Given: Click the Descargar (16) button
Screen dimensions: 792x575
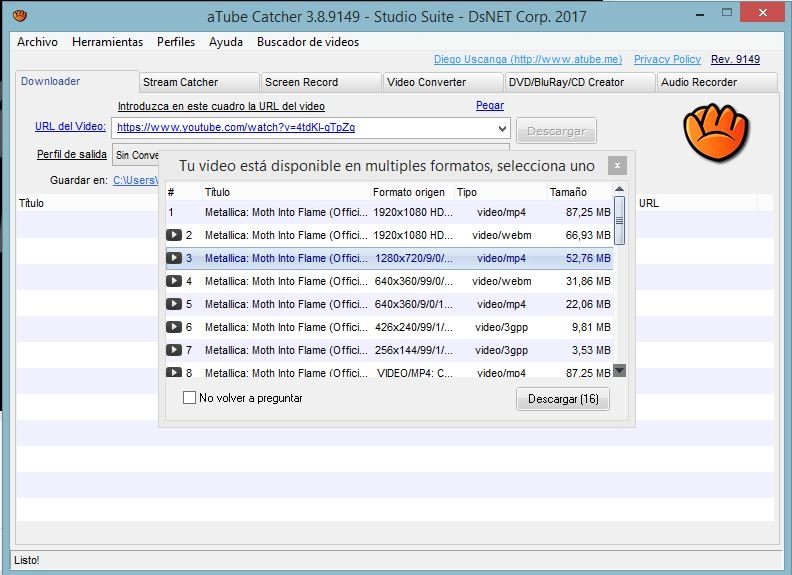Looking at the screenshot, I should (x=563, y=399).
